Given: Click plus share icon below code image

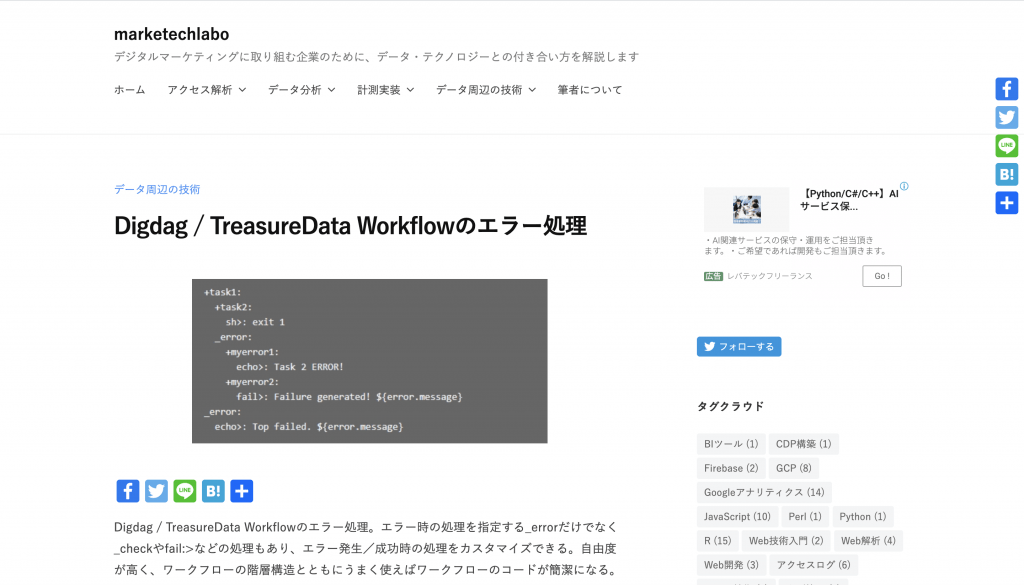Looking at the screenshot, I should [x=242, y=491].
